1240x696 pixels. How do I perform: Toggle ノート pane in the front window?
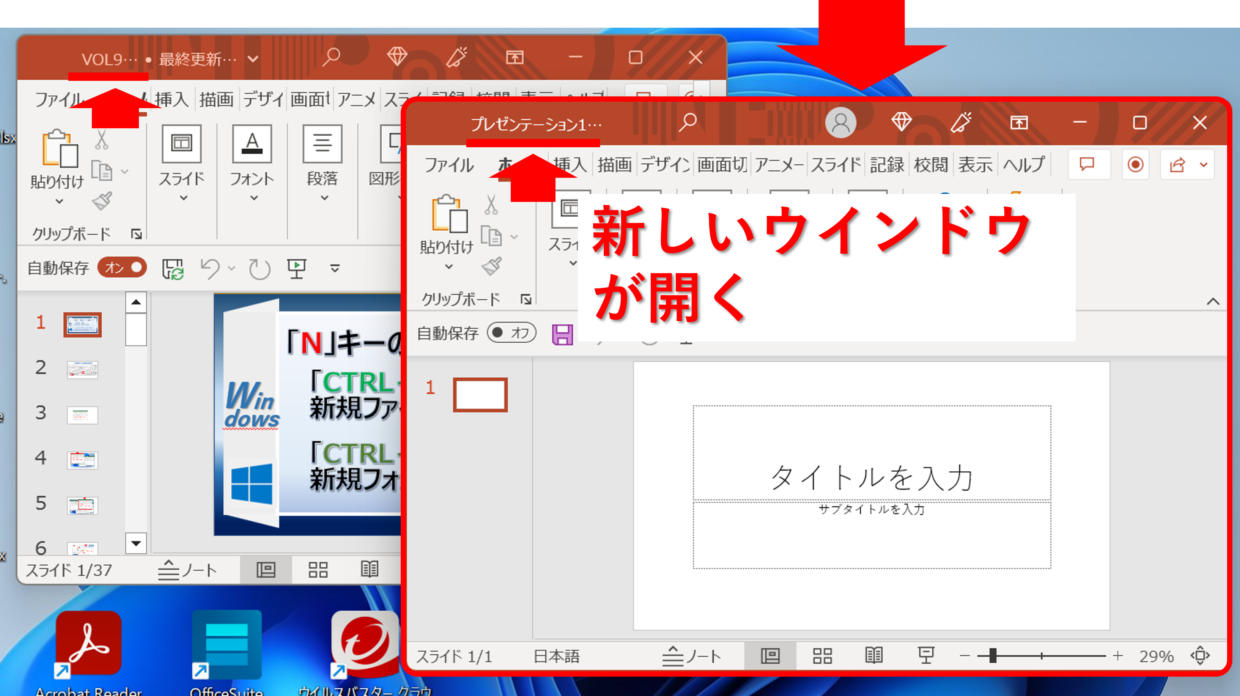click(x=692, y=656)
